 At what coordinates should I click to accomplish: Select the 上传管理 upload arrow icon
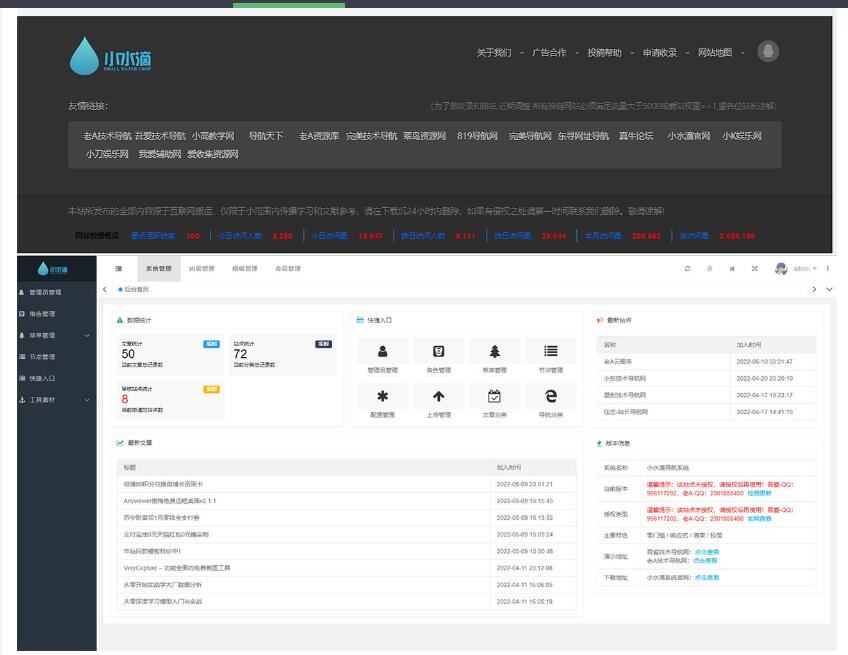(x=437, y=395)
